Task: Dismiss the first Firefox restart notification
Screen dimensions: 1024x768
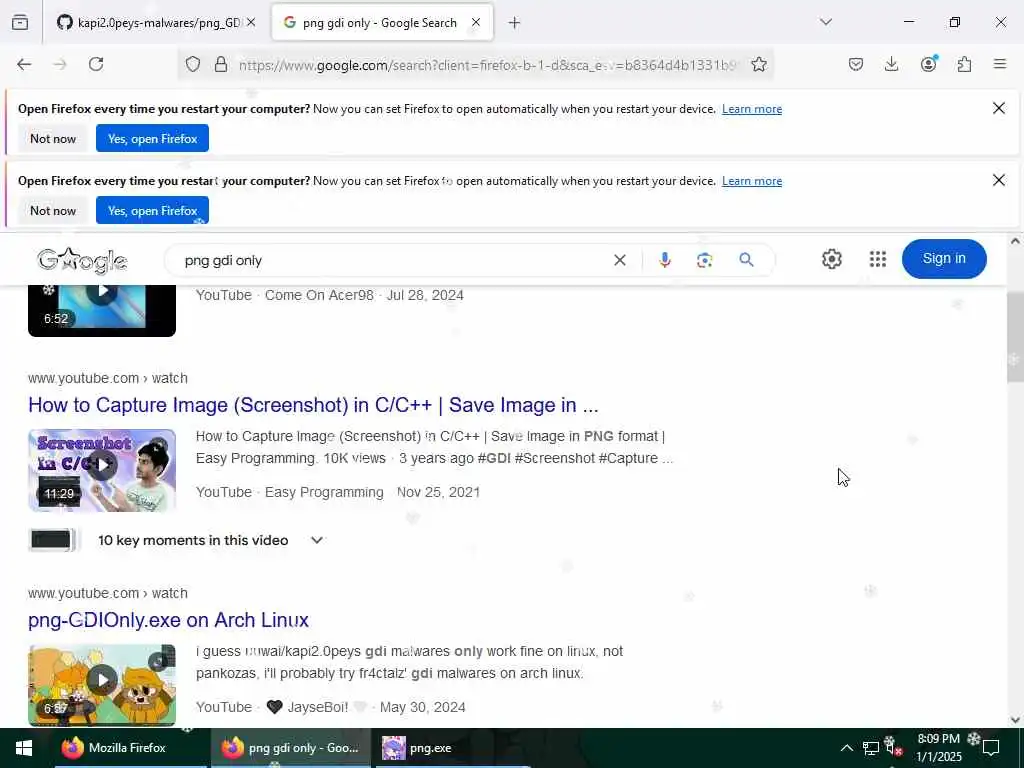Action: coord(999,108)
